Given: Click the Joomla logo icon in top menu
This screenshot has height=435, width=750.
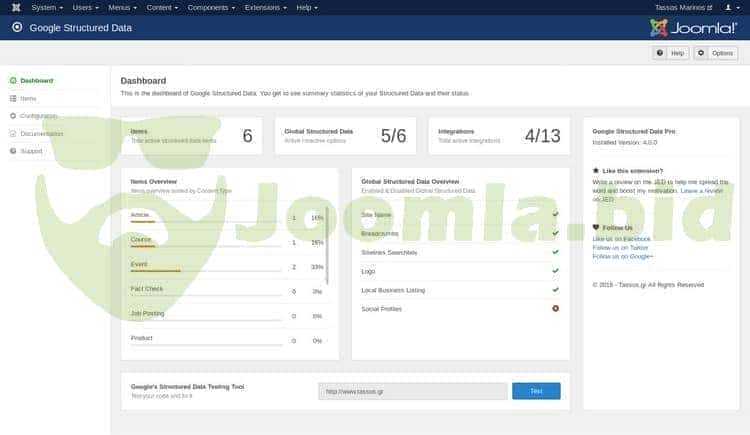Looking at the screenshot, I should tap(16, 7).
